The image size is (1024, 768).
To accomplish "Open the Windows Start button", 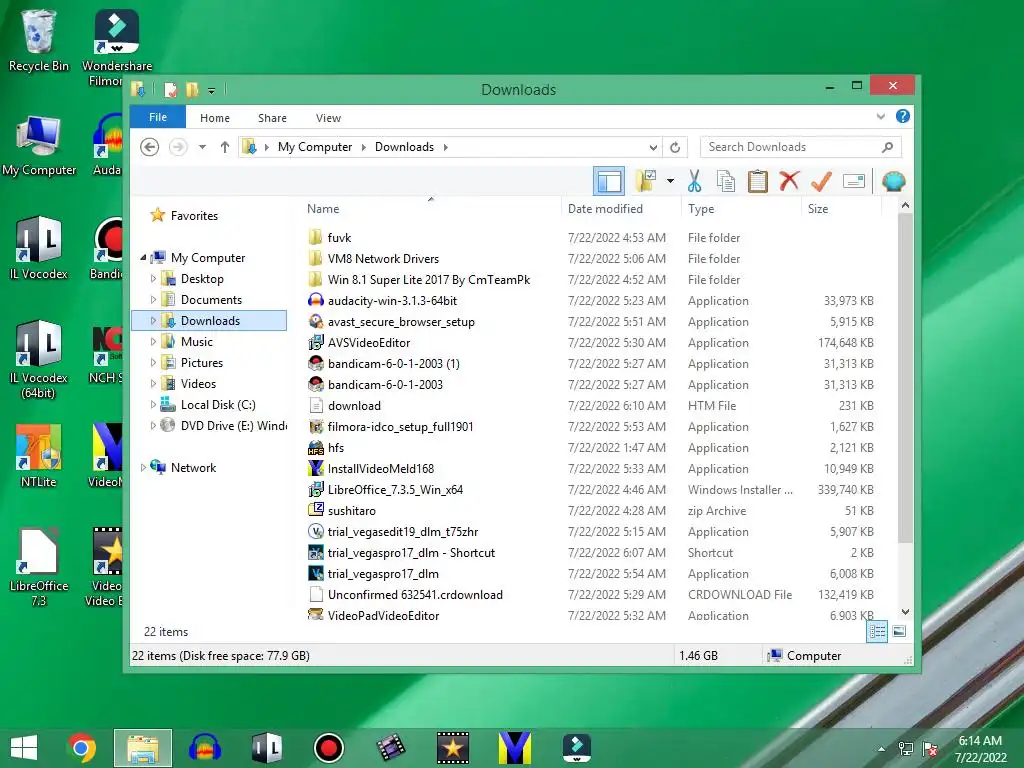I will pyautogui.click(x=24, y=748).
